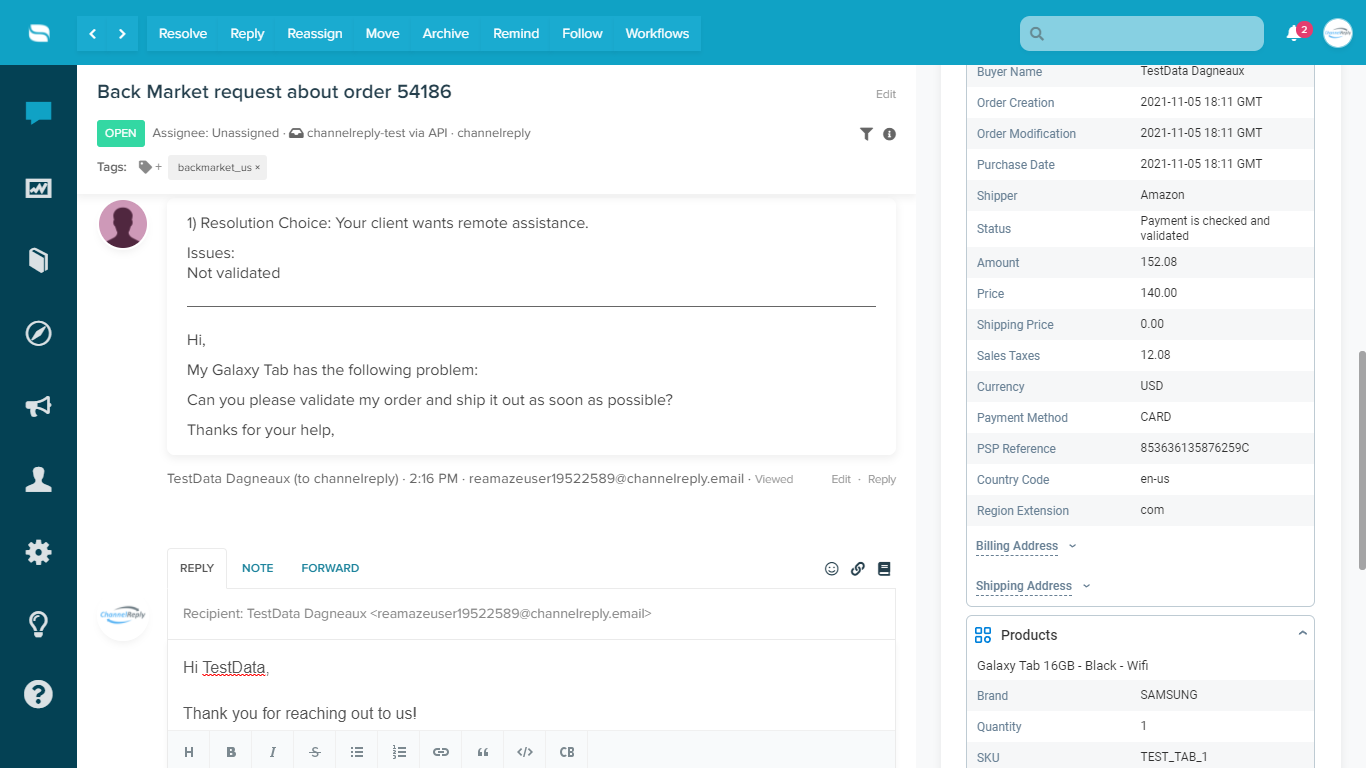
Task: Click the link attachment icon above reply
Action: point(857,568)
